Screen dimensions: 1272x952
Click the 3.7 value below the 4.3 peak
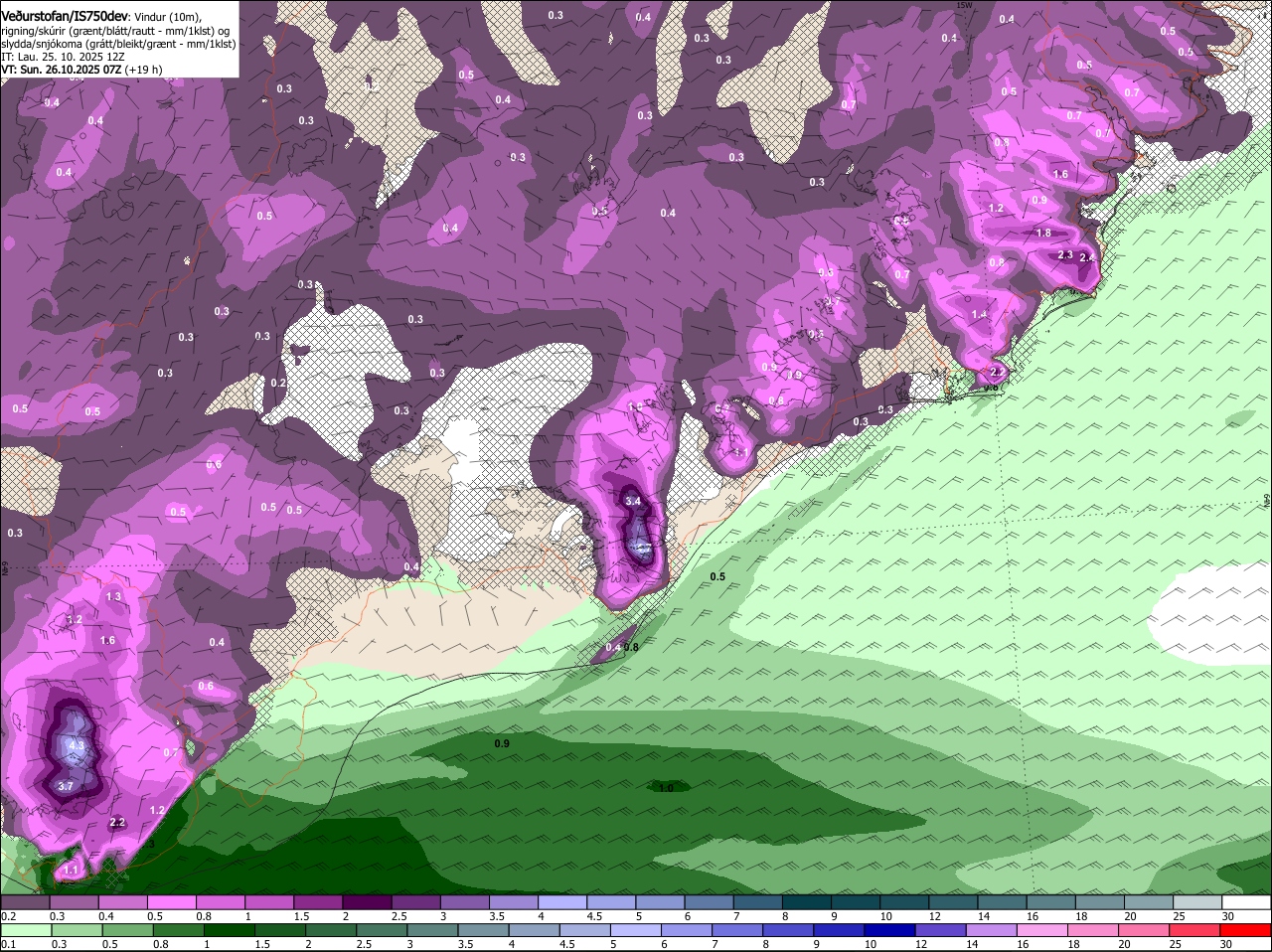click(67, 786)
